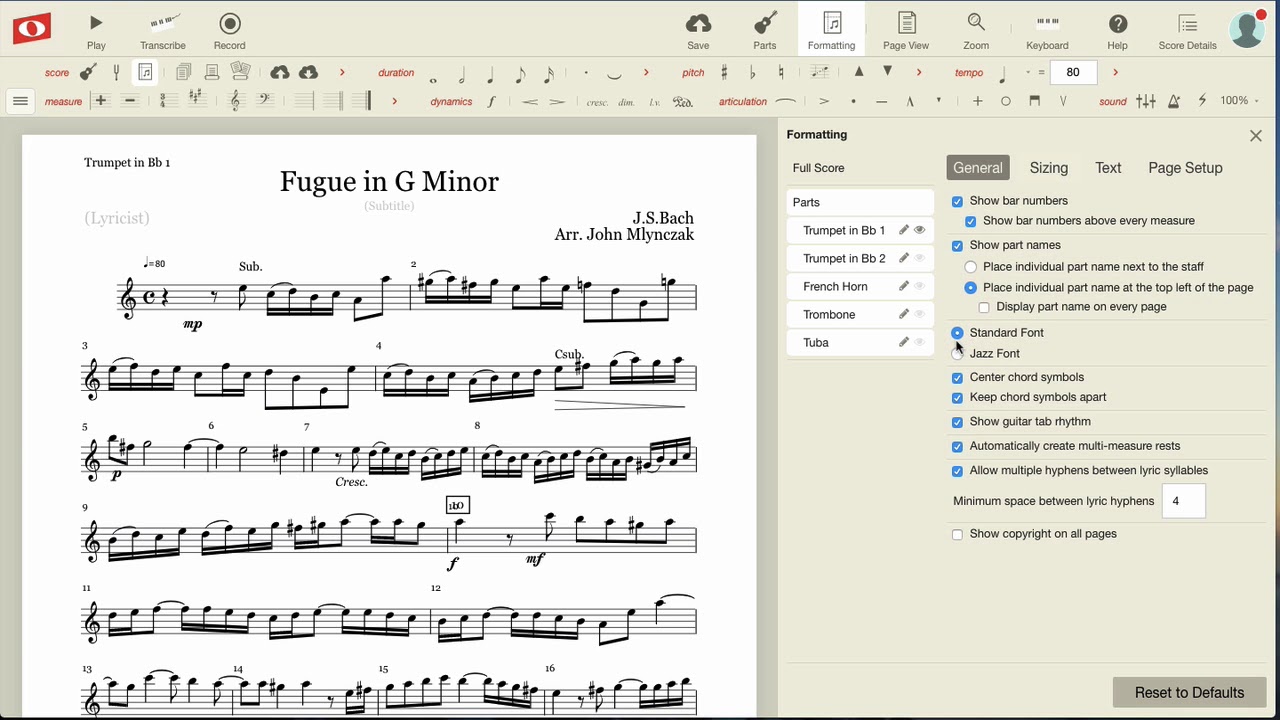The image size is (1280, 720).
Task: Select the eighth note duration
Action: pyautogui.click(x=520, y=73)
